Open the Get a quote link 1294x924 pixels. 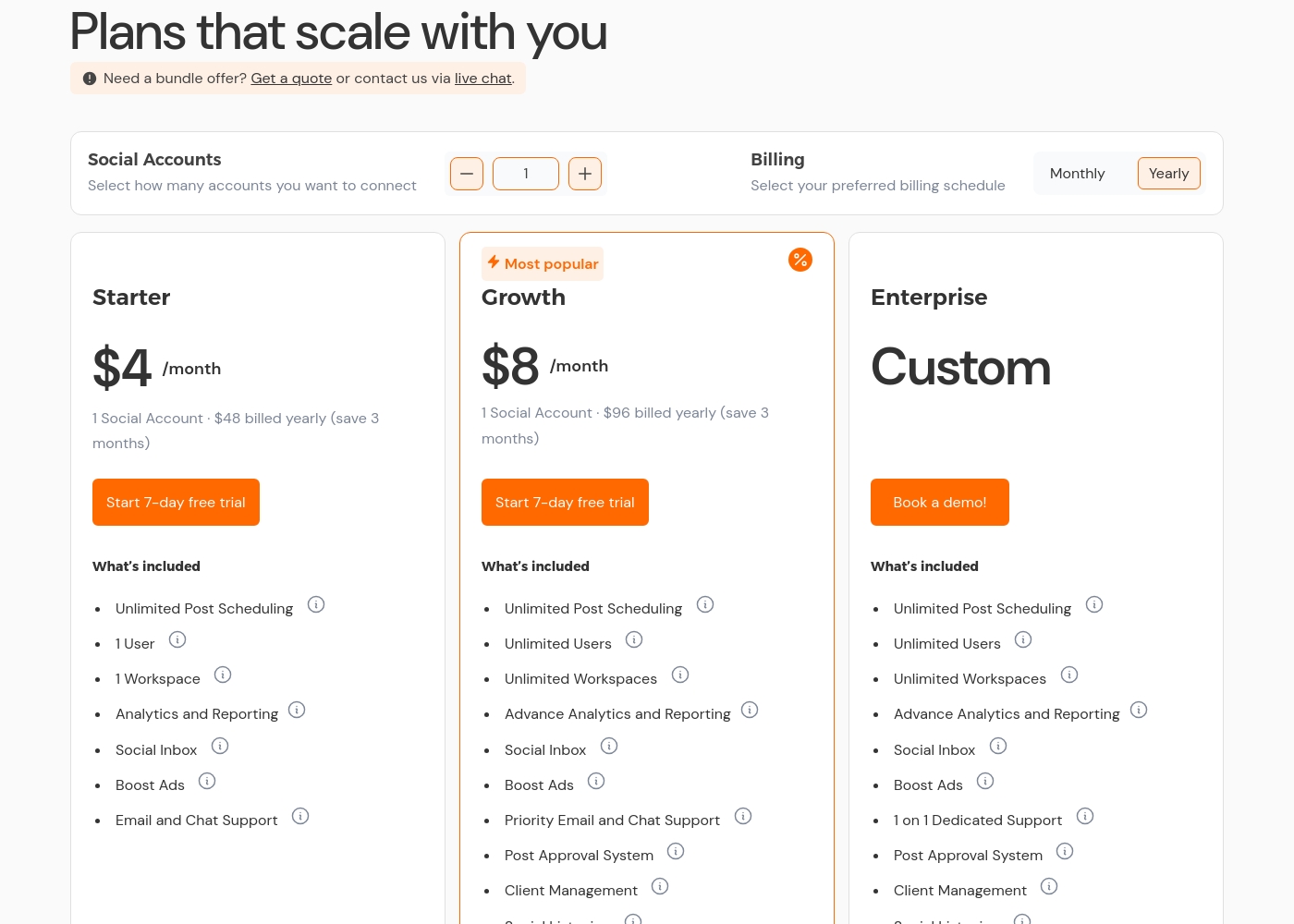tap(291, 79)
